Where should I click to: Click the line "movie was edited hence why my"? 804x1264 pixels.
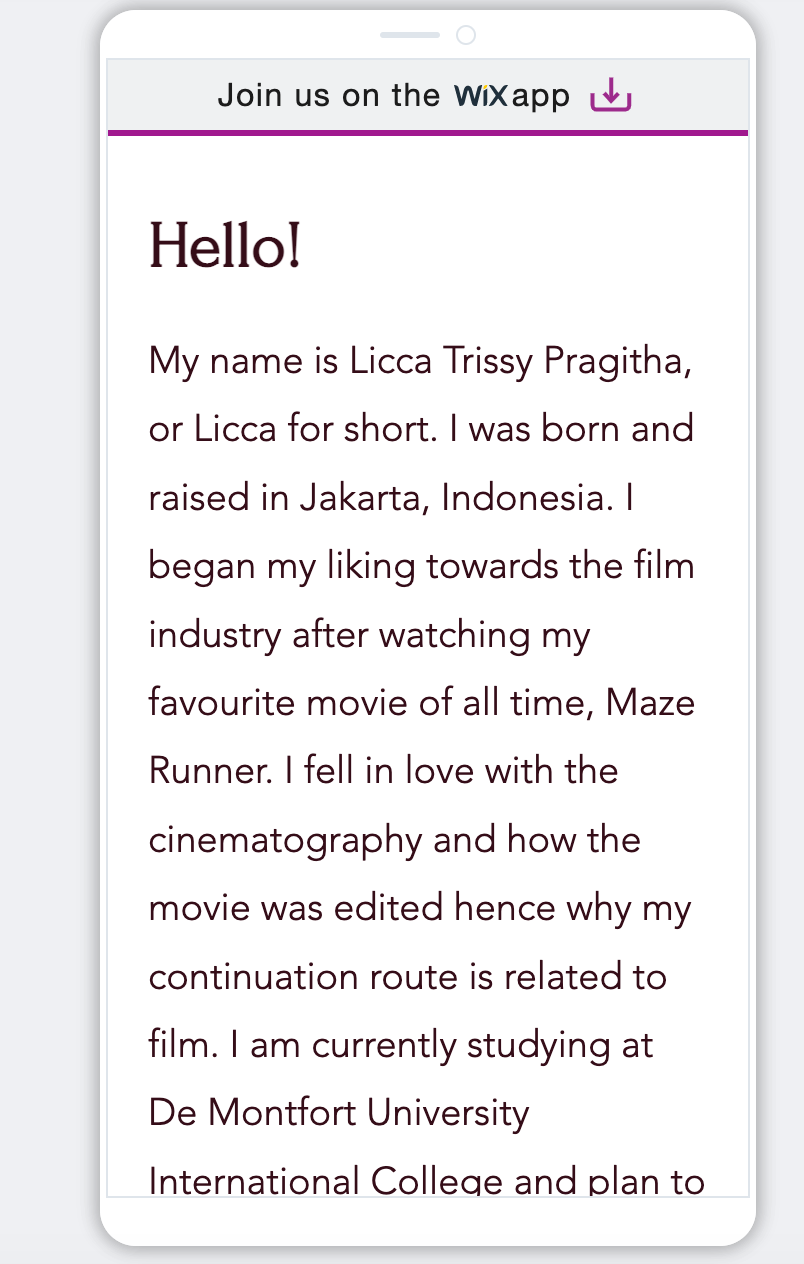420,908
